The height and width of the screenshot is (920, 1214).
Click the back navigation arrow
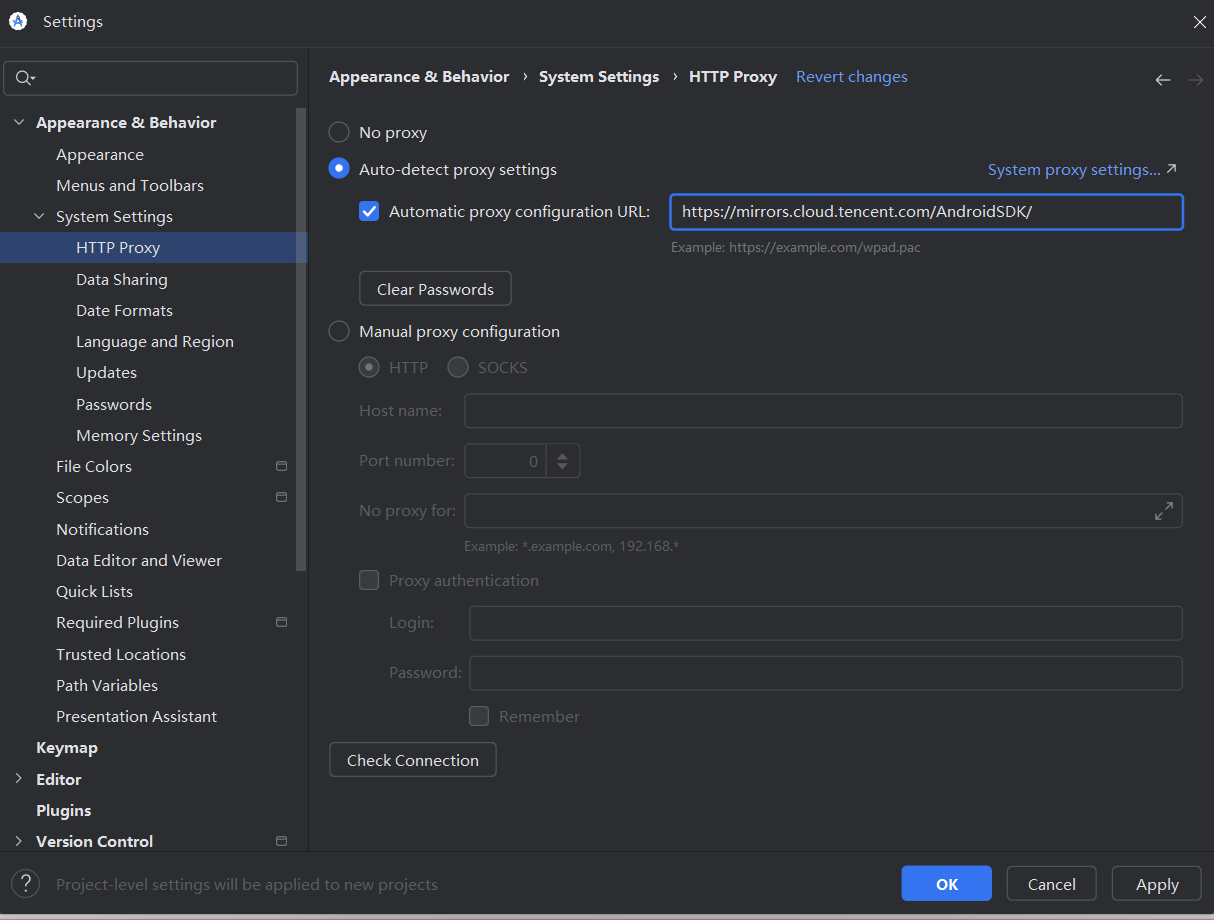pos(1162,78)
